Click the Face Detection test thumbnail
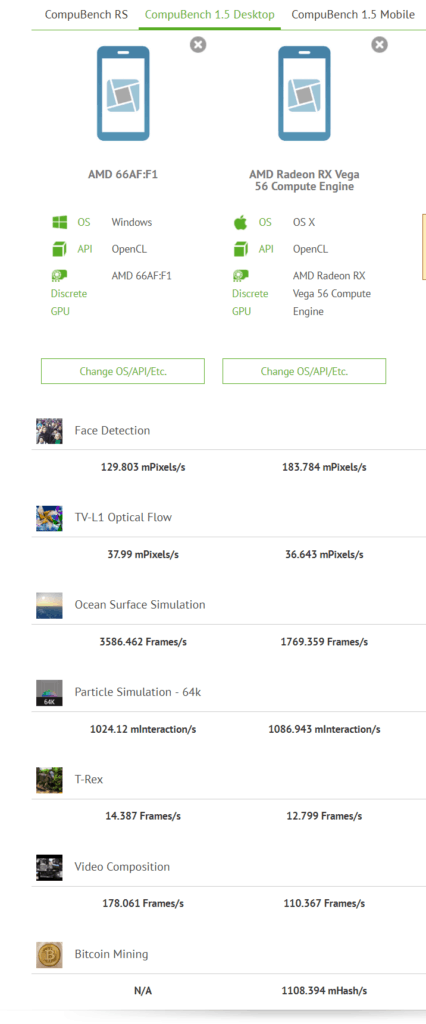426x1024 pixels. click(x=49, y=431)
